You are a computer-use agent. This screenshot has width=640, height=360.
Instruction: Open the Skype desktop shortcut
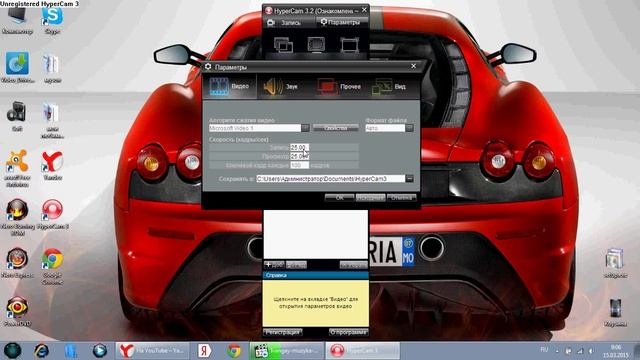click(52, 20)
